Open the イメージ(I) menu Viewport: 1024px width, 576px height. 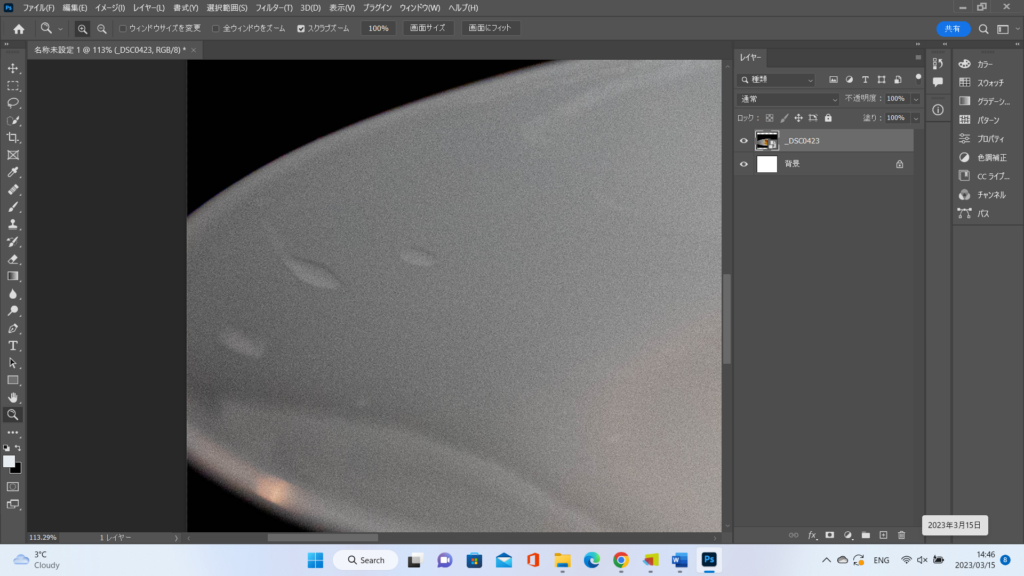point(110,8)
